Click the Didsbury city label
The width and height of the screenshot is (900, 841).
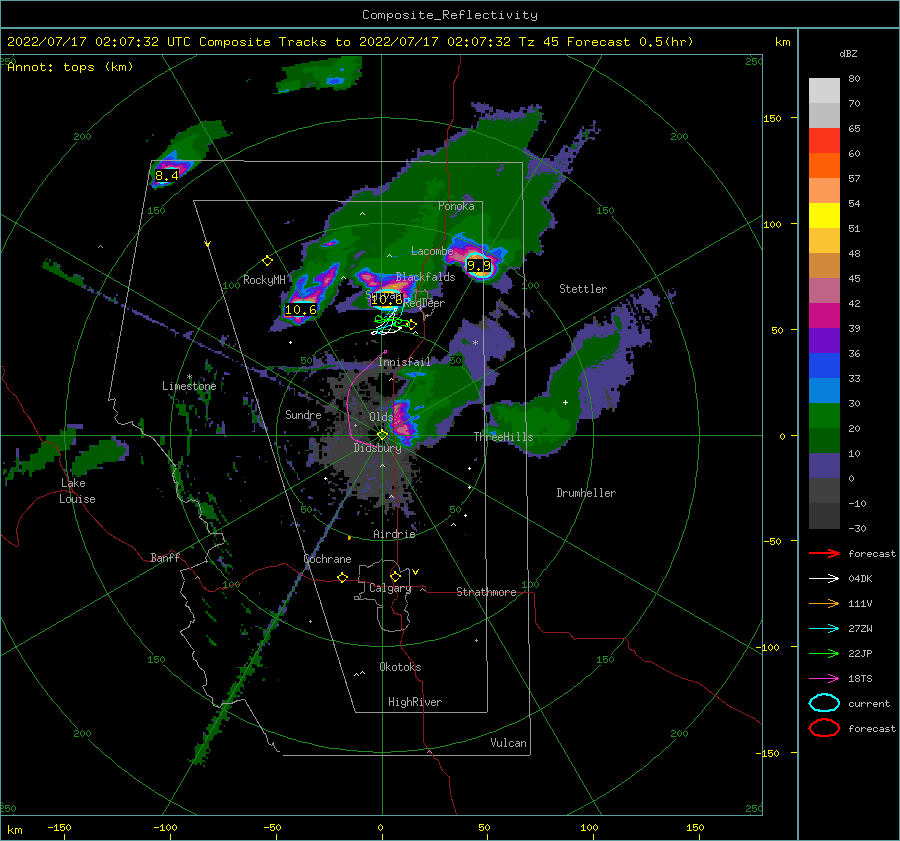377,448
